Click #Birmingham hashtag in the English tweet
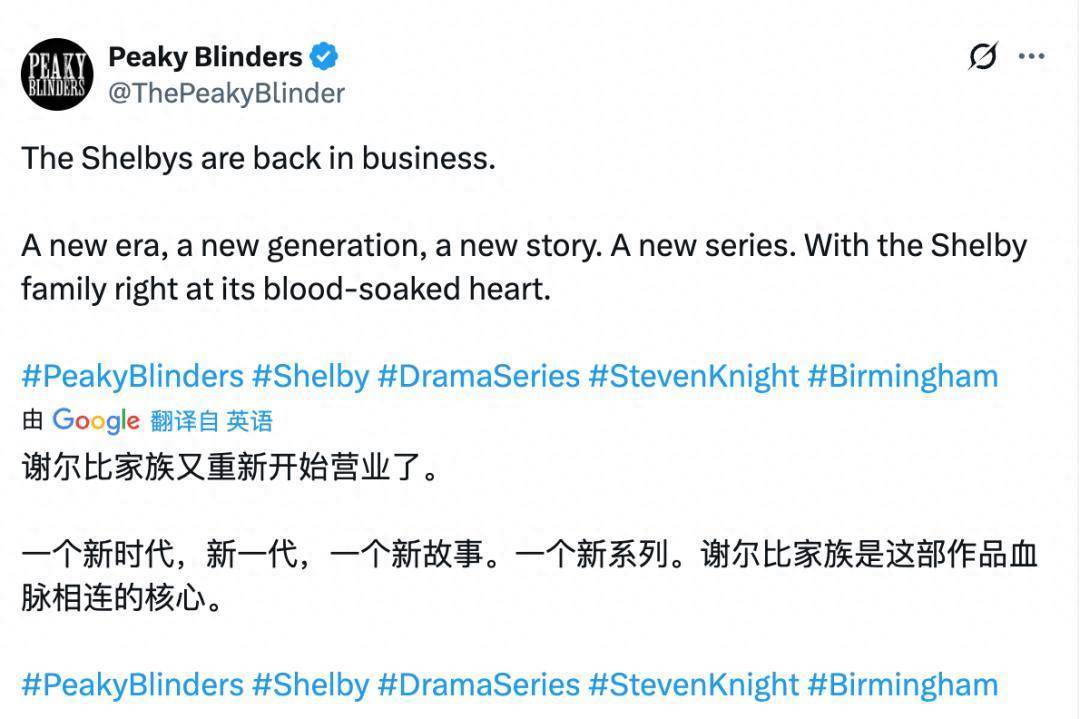This screenshot has height=719, width=1080. tap(903, 376)
